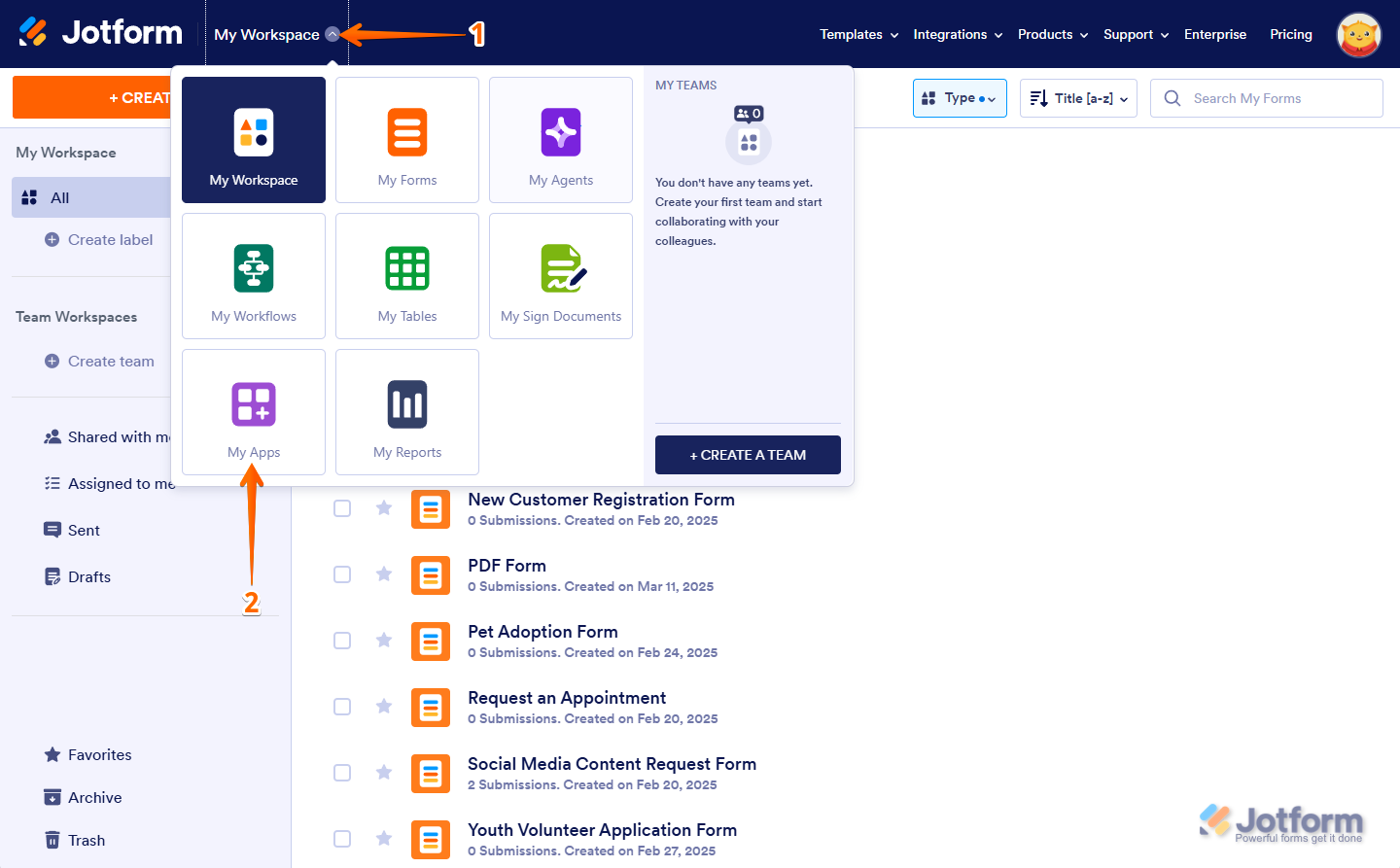This screenshot has width=1400, height=868.
Task: Open My Workflows tile
Action: click(254, 276)
